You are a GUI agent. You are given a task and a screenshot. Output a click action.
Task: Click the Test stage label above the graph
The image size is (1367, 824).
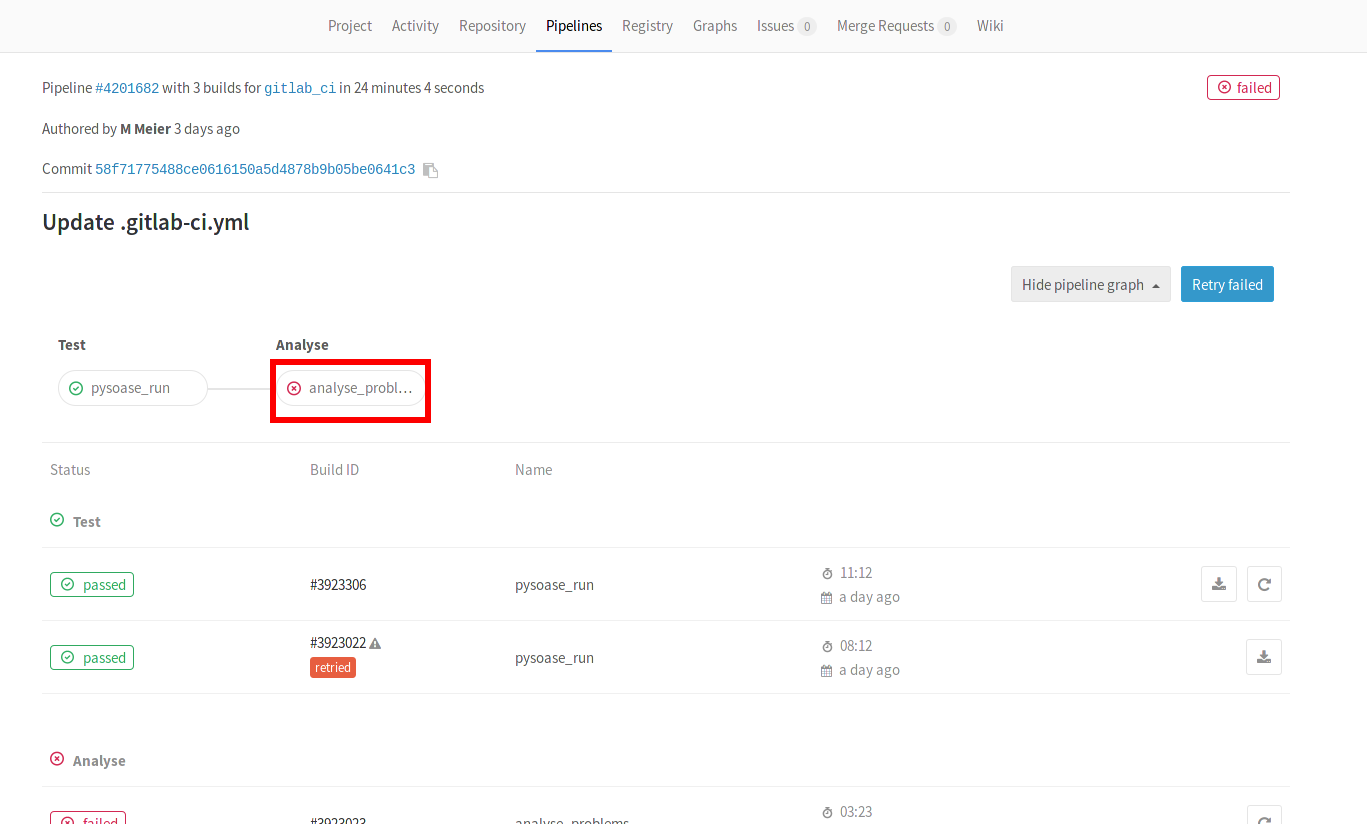[x=72, y=344]
